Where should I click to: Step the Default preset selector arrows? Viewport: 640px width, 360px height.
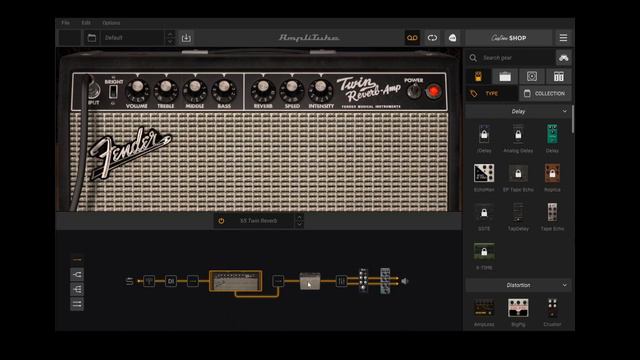coord(170,38)
